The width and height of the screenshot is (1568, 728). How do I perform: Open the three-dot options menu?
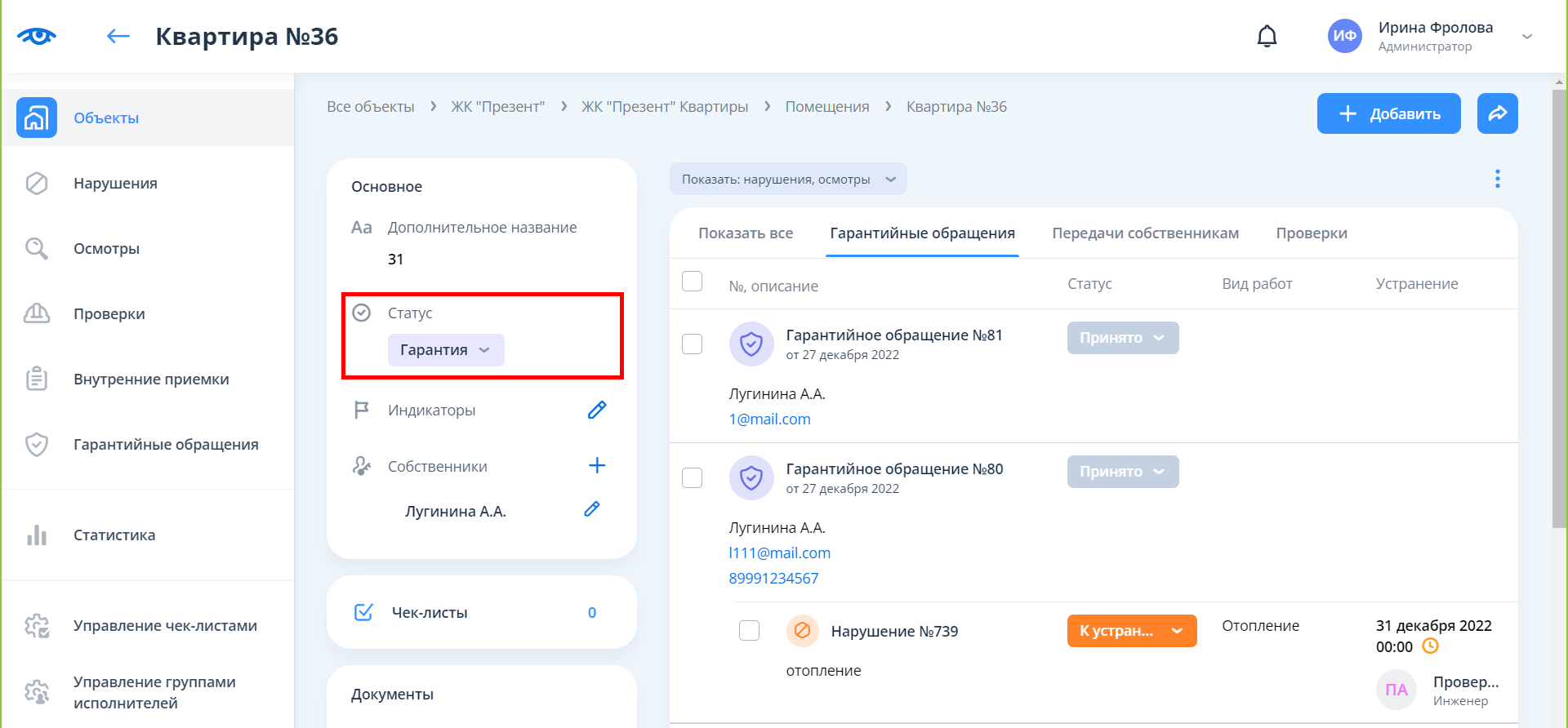click(1497, 179)
